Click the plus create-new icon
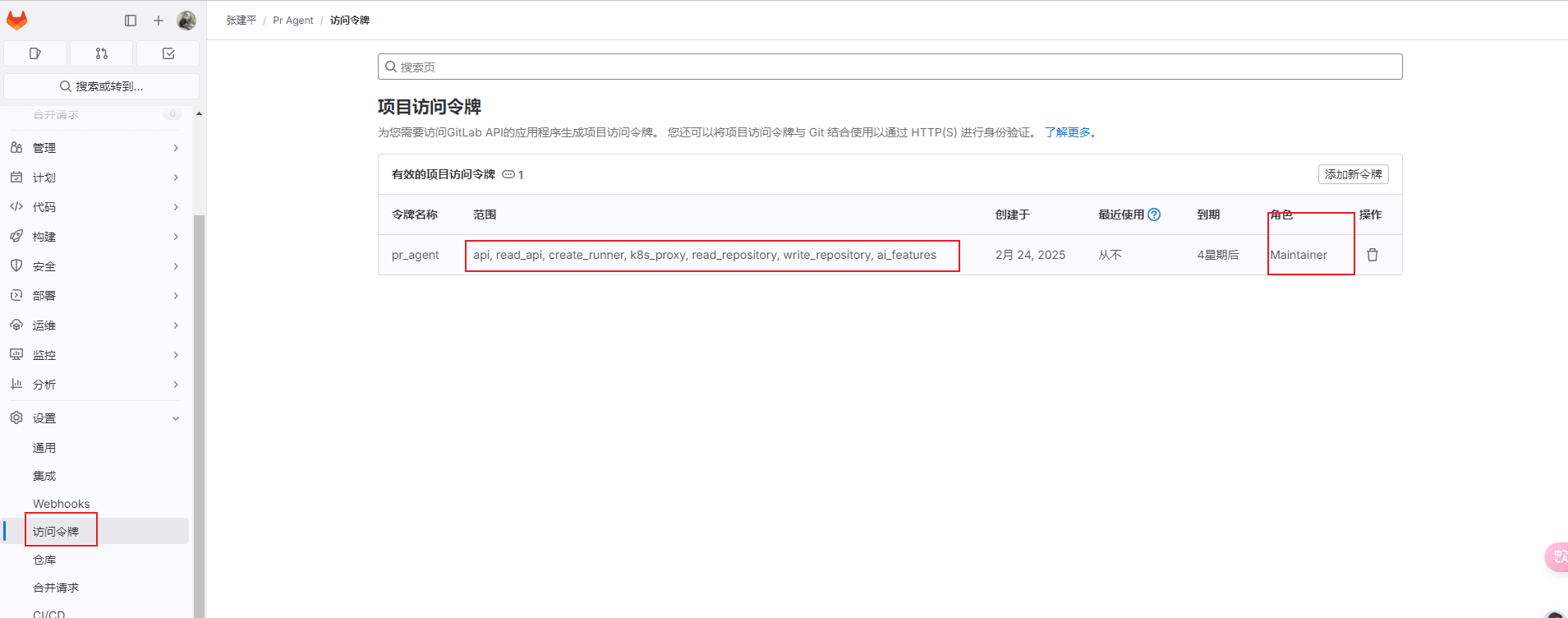Viewport: 1568px width, 618px height. [x=159, y=21]
